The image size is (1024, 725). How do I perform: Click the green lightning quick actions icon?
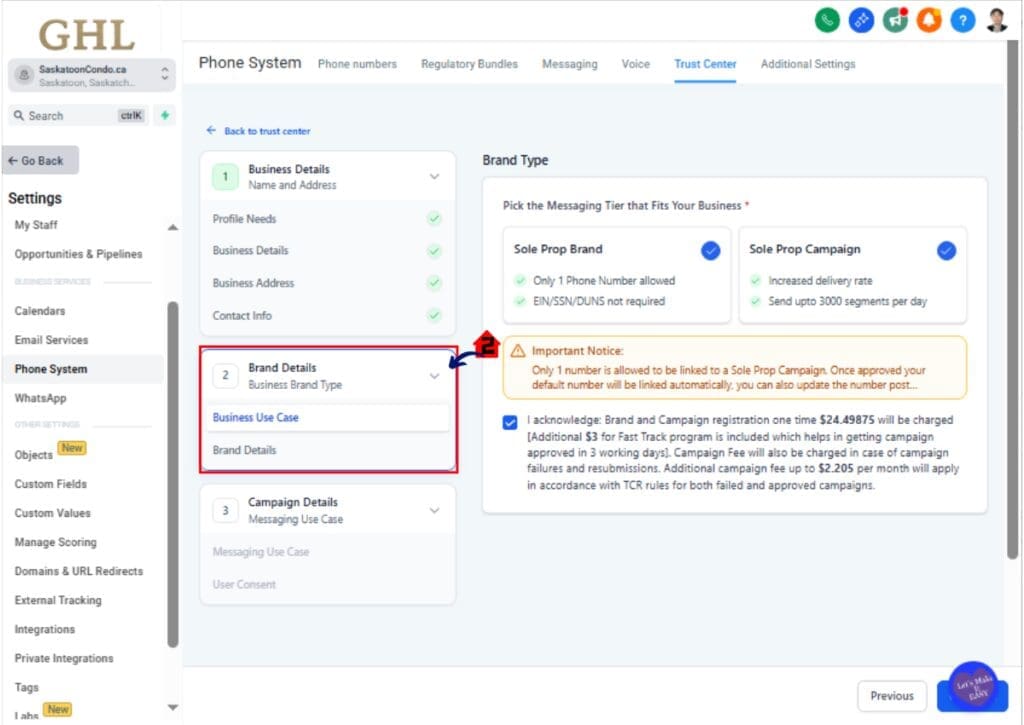[x=165, y=115]
